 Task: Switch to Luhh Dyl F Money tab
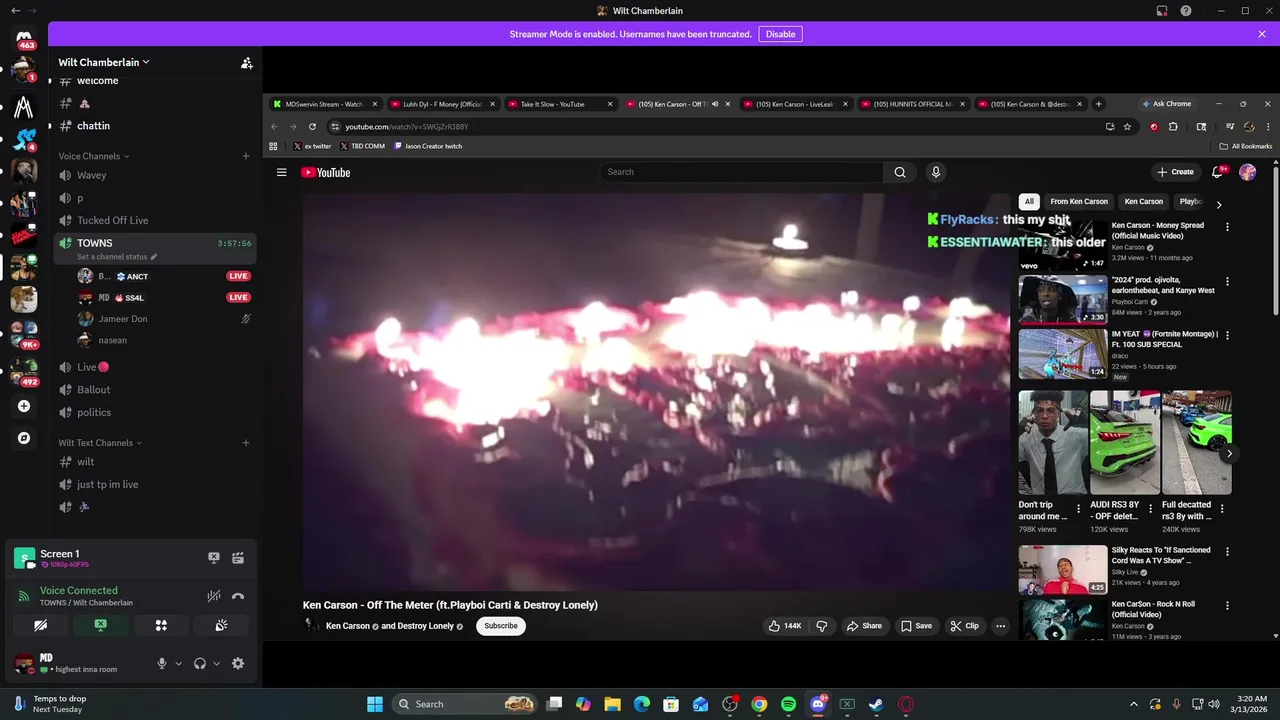[x=442, y=104]
